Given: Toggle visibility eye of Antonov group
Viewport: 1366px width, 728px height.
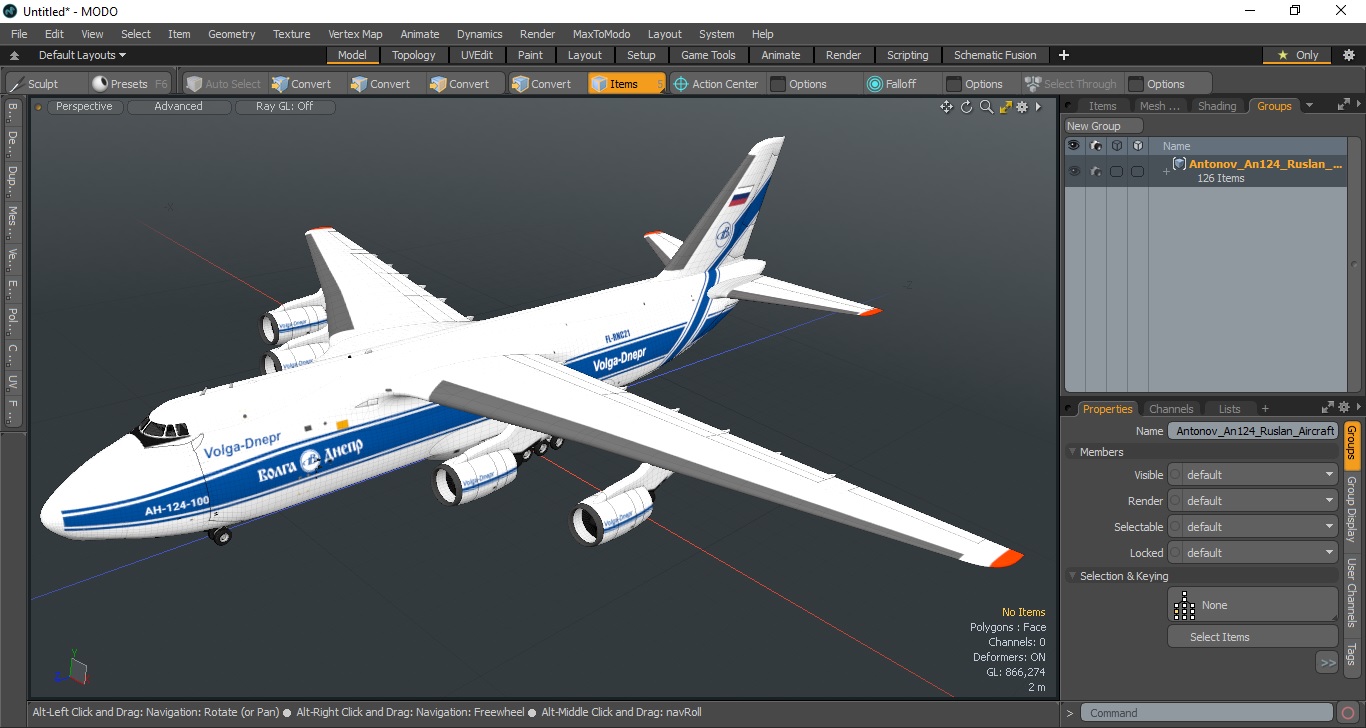Looking at the screenshot, I should pos(1074,172).
